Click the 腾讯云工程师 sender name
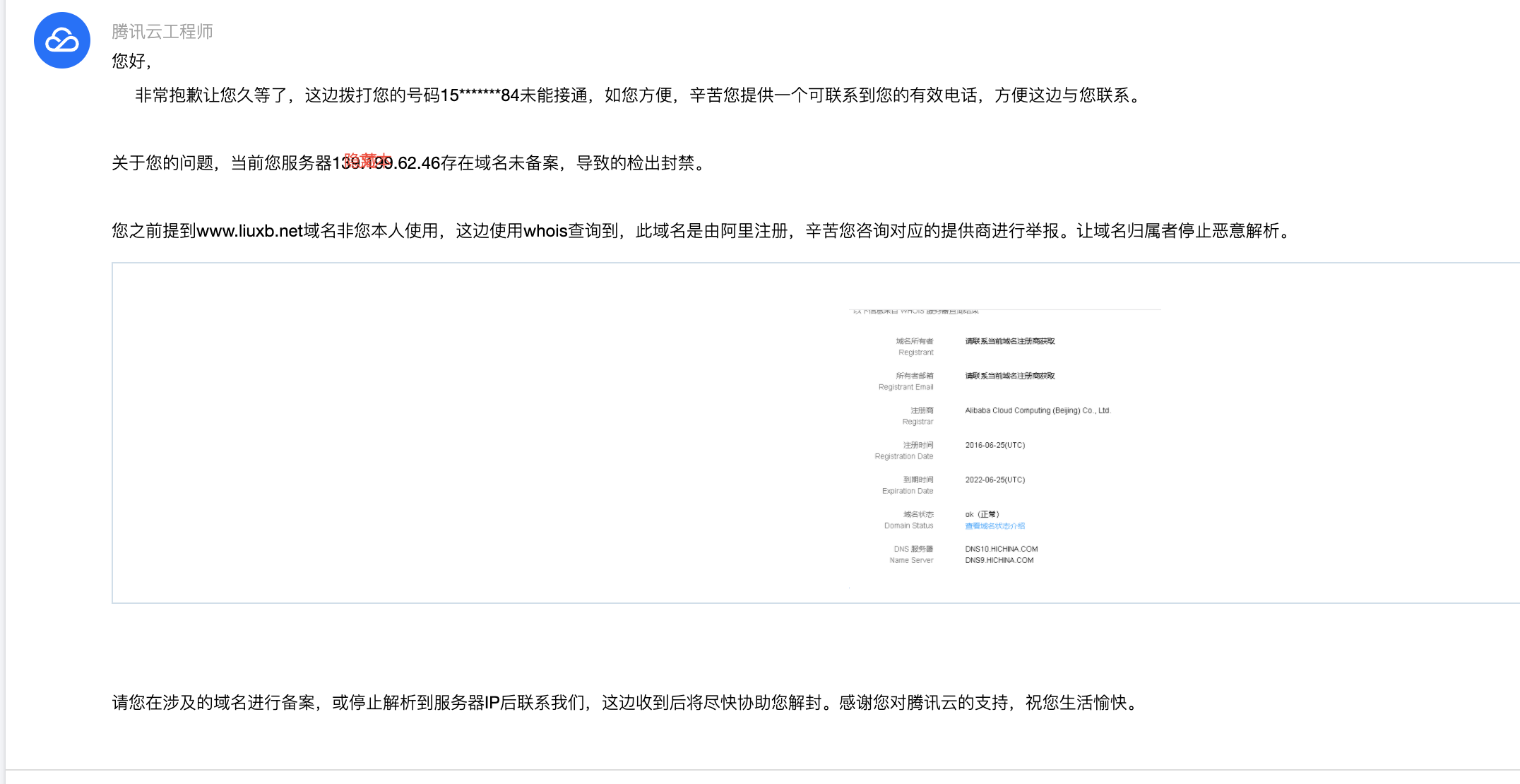Viewport: 1520px width, 784px height. click(x=162, y=32)
